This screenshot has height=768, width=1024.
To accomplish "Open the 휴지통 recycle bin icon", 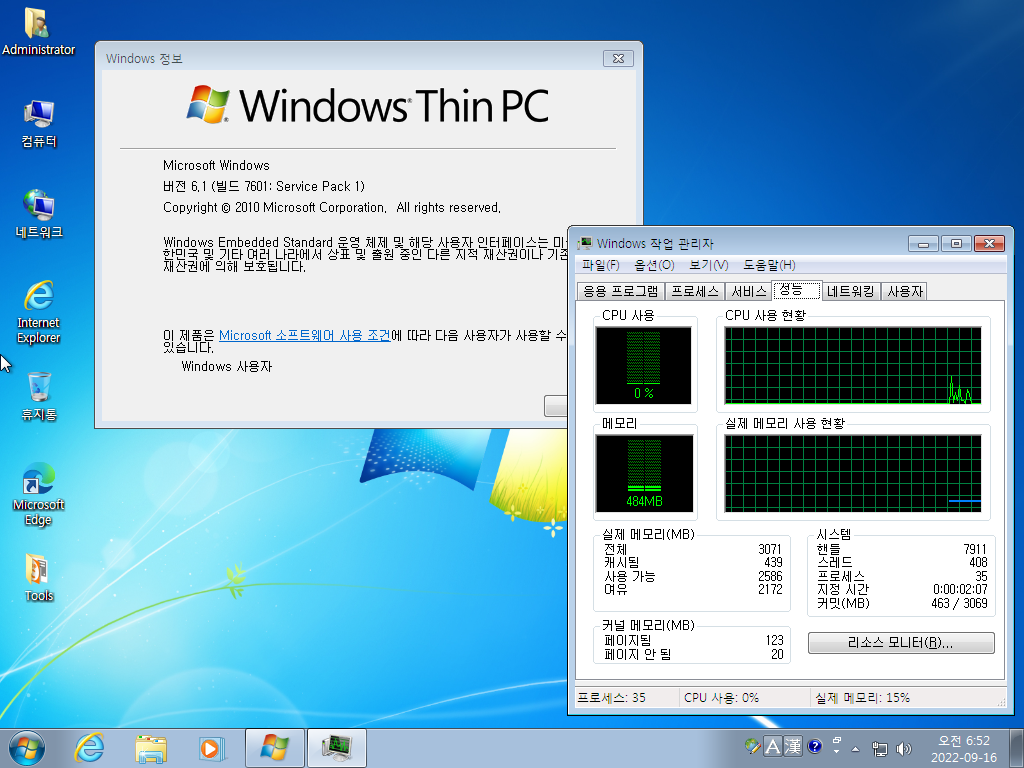I will pyautogui.click(x=38, y=396).
